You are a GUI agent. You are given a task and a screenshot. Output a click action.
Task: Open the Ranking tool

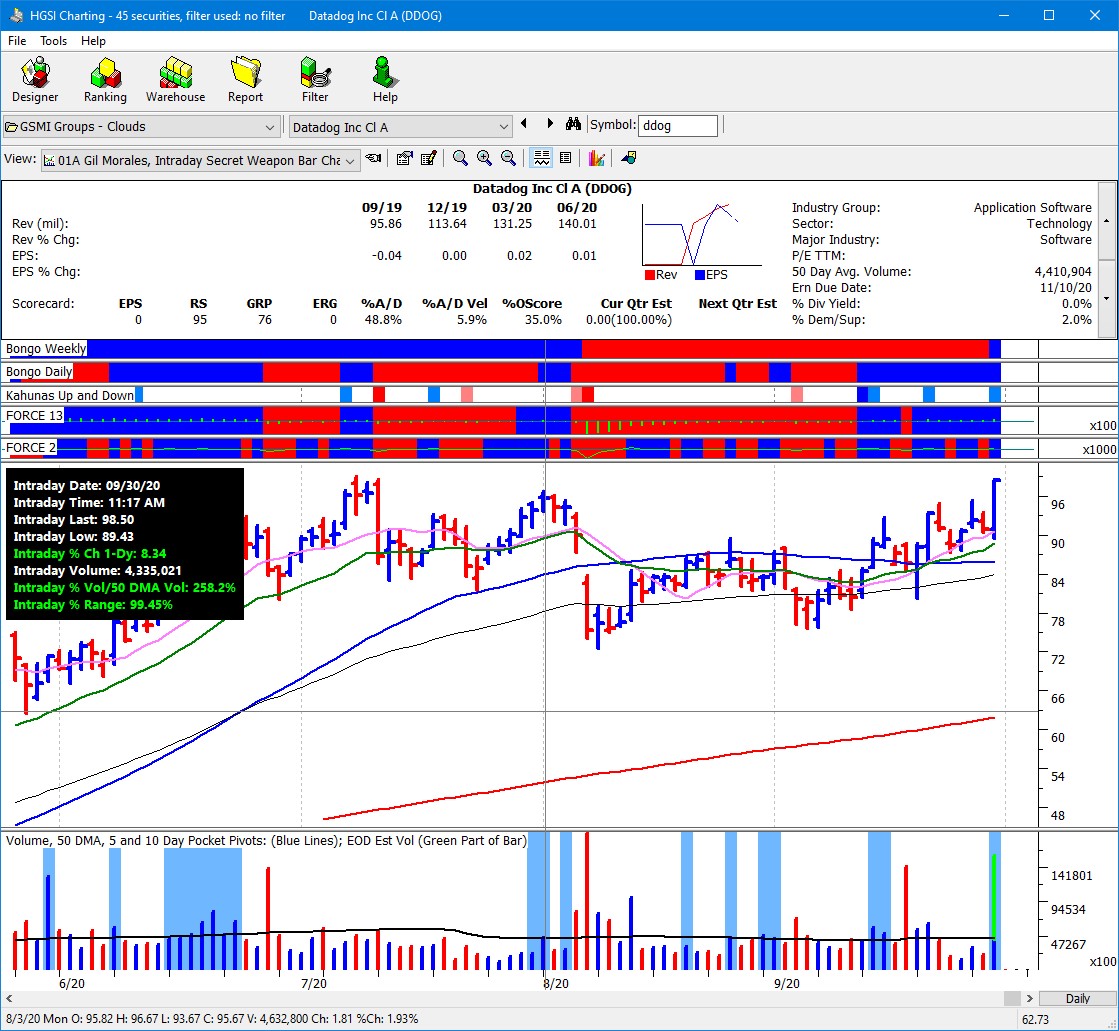105,80
